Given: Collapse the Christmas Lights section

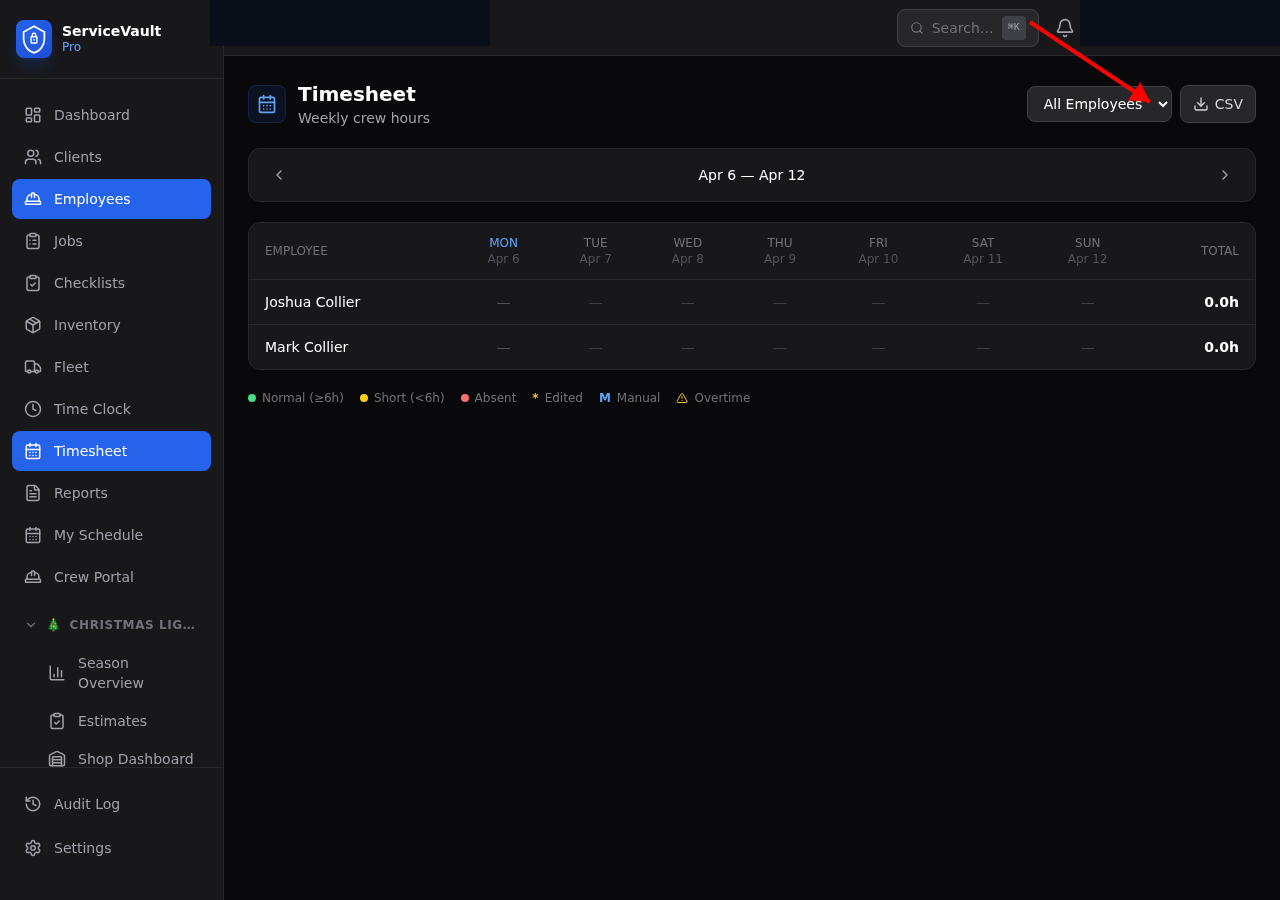Looking at the screenshot, I should pos(31,625).
